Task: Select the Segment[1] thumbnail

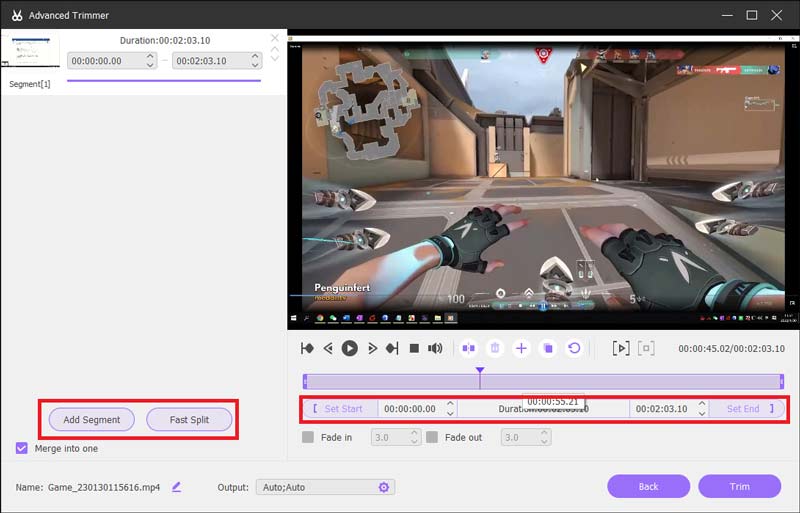Action: (x=31, y=50)
